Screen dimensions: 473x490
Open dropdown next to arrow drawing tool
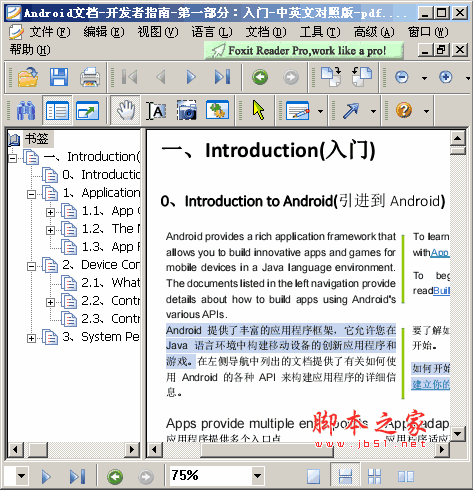click(373, 111)
